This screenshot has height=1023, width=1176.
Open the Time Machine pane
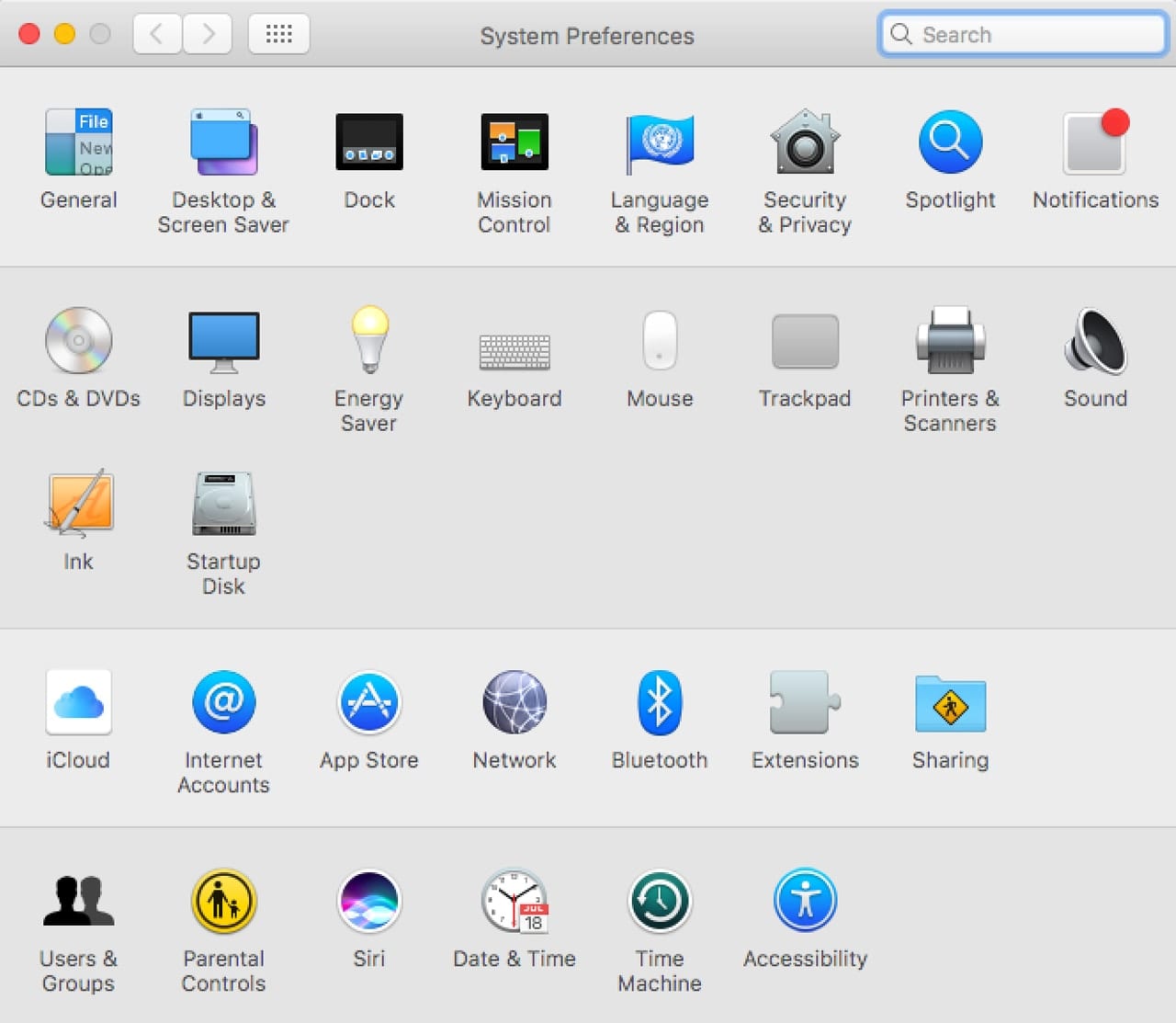coord(660,901)
